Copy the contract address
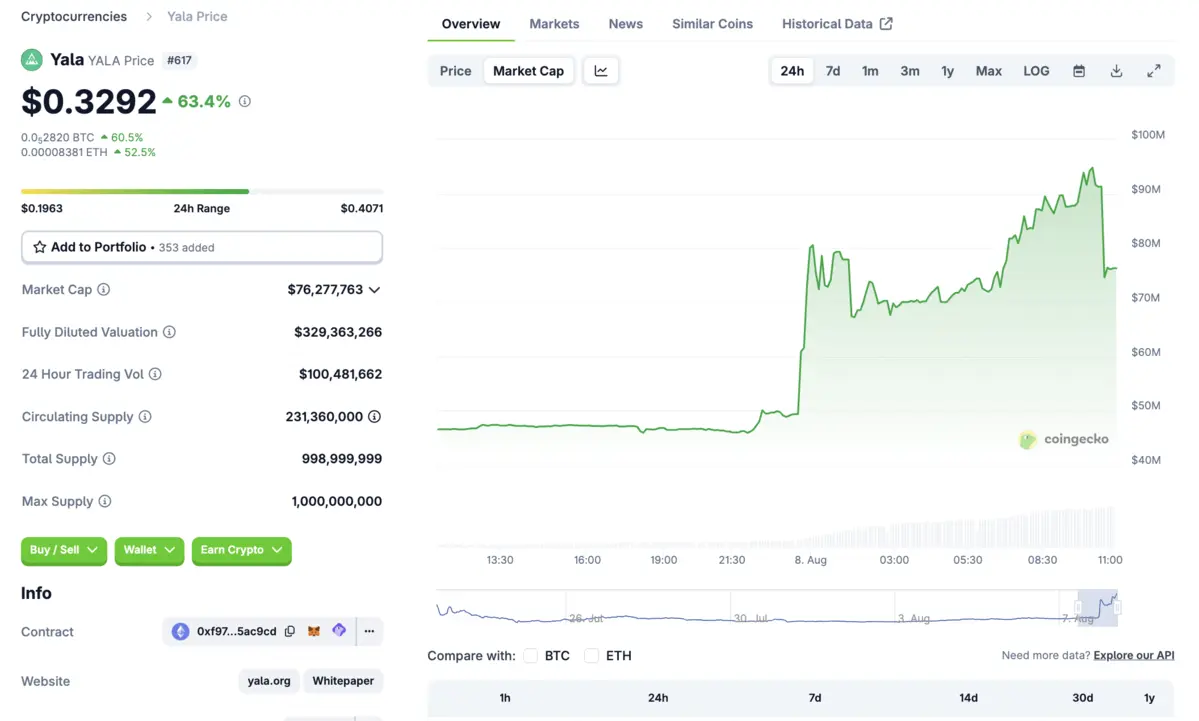 290,632
